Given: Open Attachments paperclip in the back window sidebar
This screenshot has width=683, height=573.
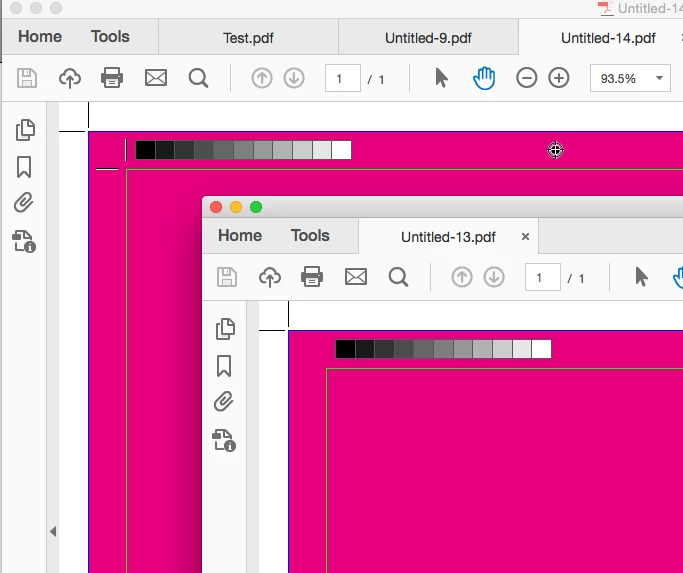Looking at the screenshot, I should pos(24,203).
